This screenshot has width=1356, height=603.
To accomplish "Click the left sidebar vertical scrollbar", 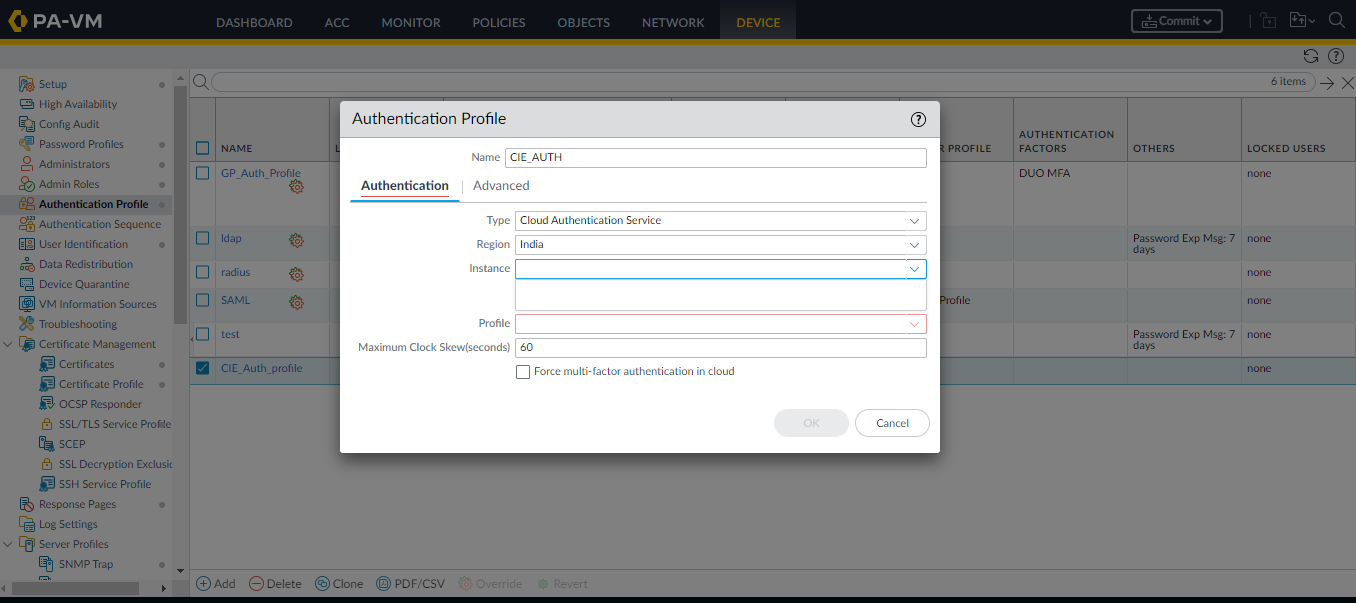I will pyautogui.click(x=180, y=205).
